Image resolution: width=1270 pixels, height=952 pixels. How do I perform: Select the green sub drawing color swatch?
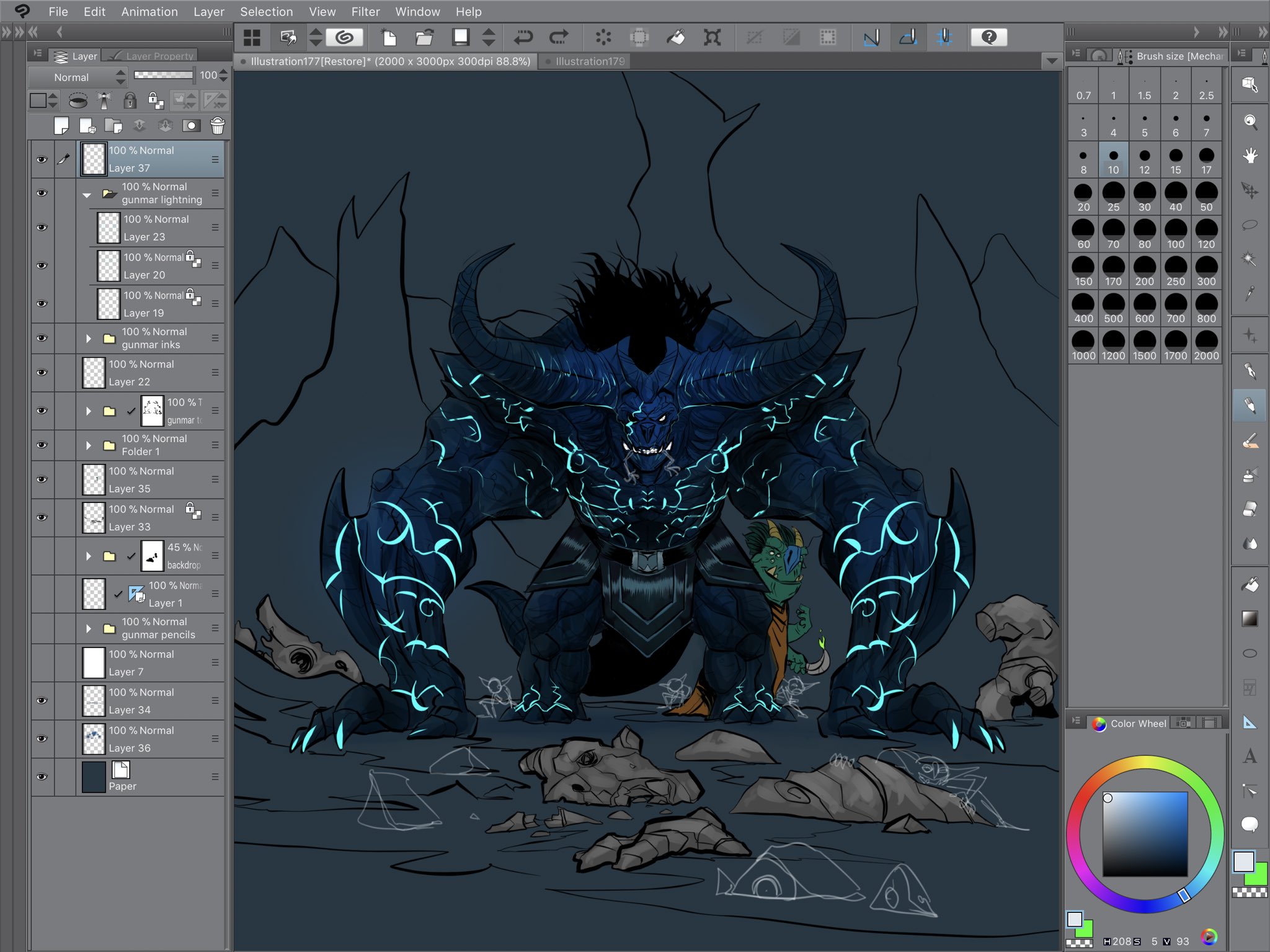click(x=1258, y=875)
